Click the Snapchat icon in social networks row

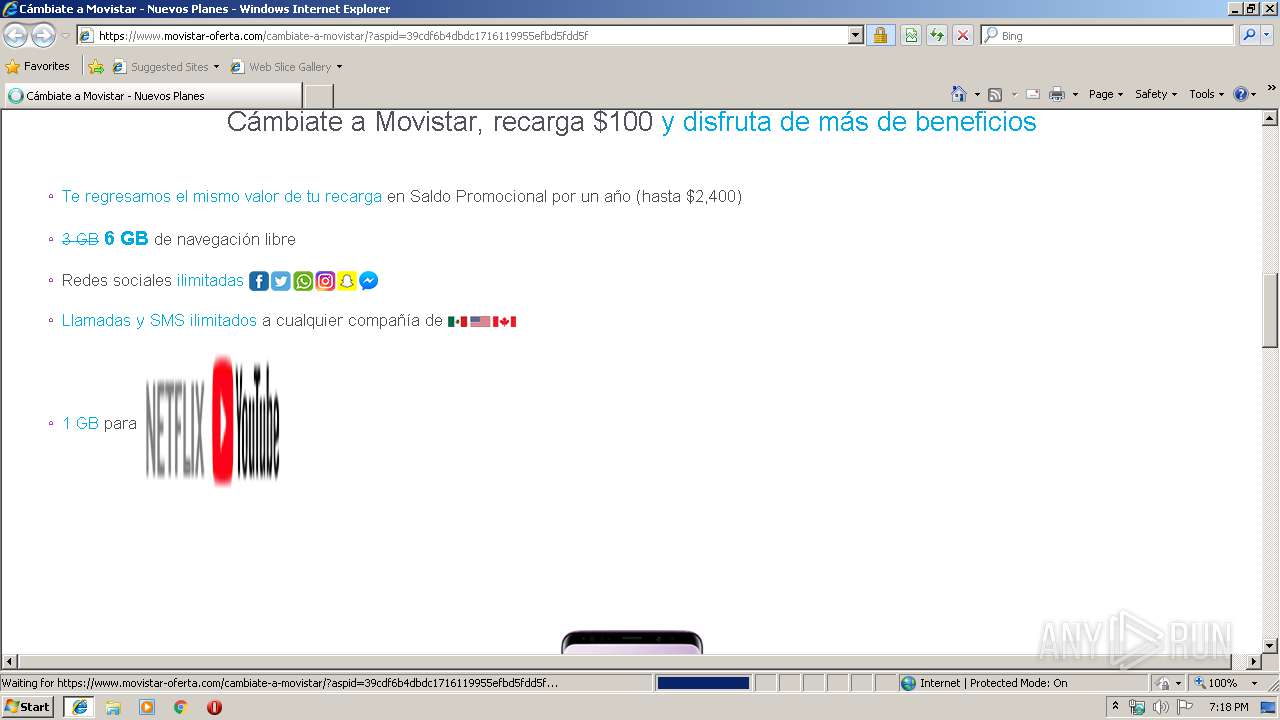click(347, 281)
